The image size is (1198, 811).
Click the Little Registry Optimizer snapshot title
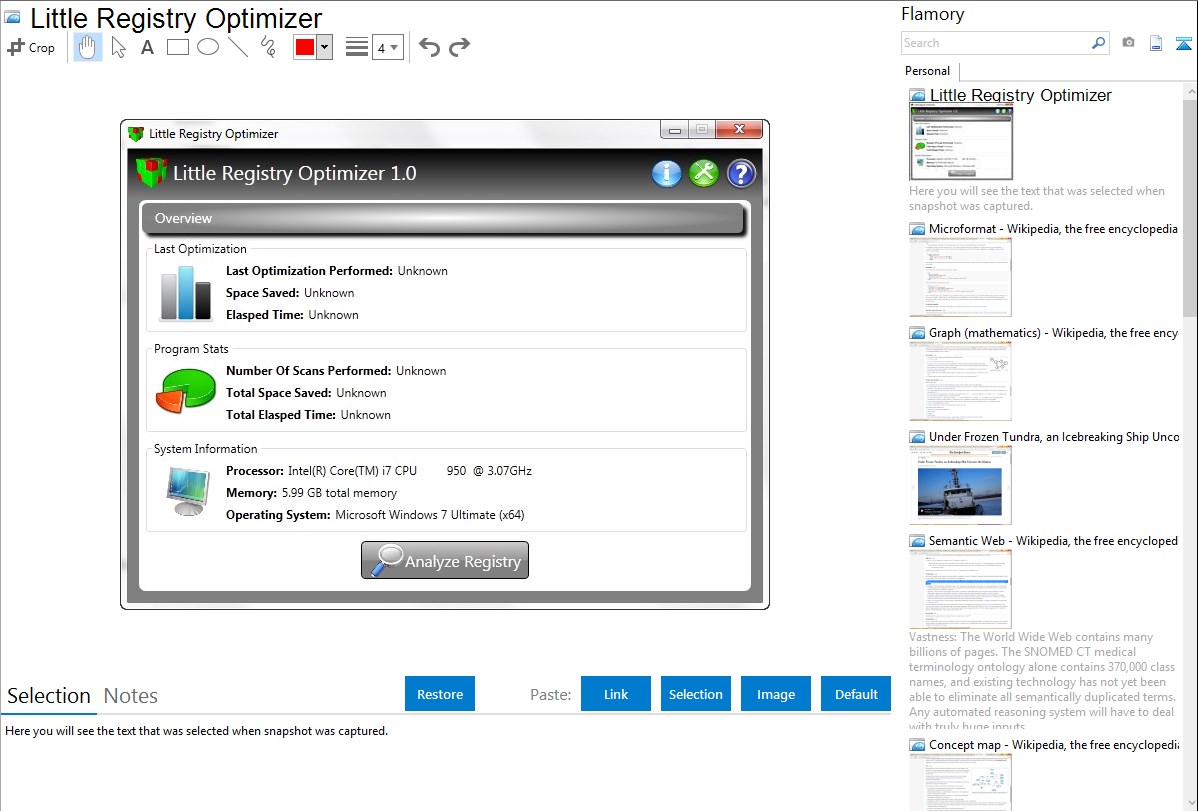pyautogui.click(x=1020, y=96)
